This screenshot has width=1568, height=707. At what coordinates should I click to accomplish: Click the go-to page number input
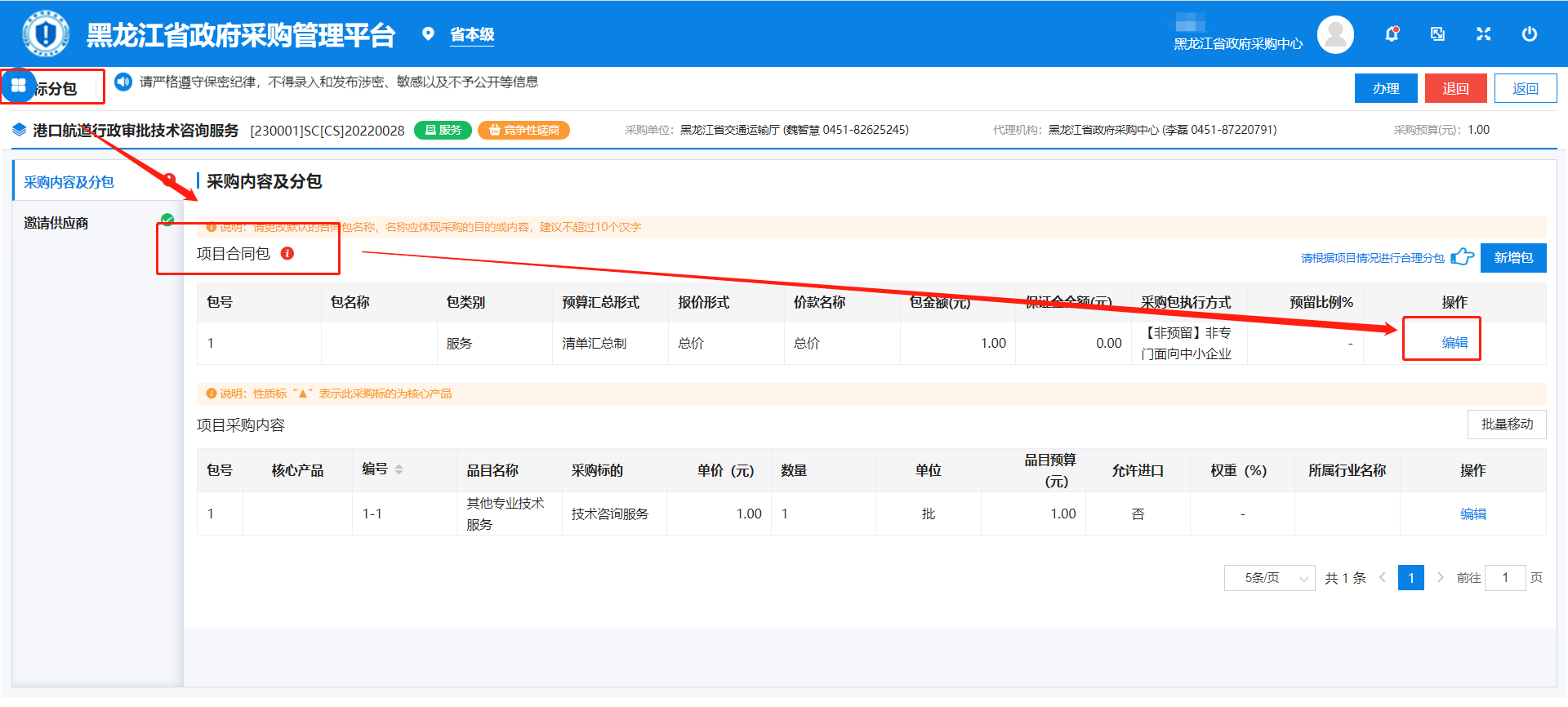click(1505, 578)
